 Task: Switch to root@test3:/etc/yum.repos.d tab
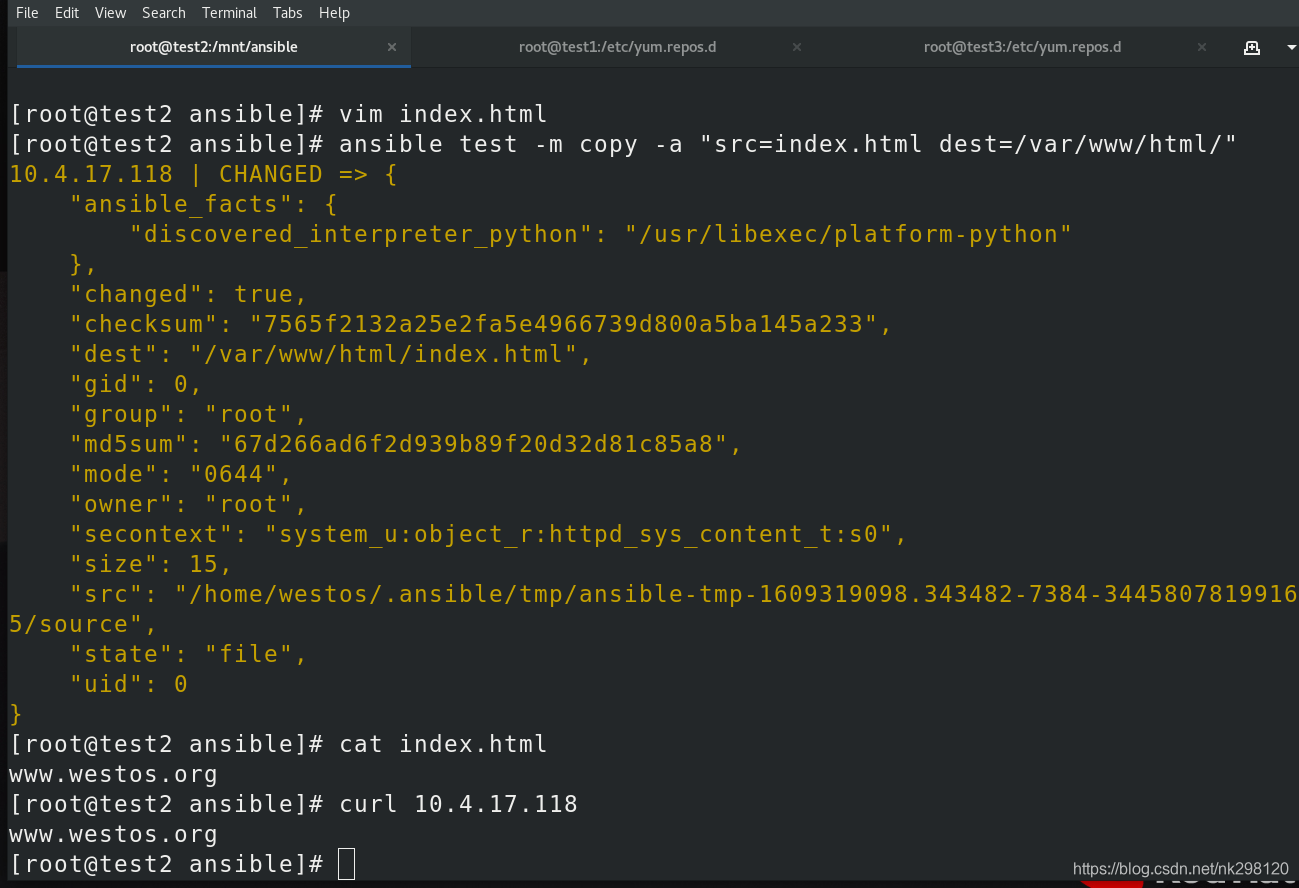pos(1022,47)
